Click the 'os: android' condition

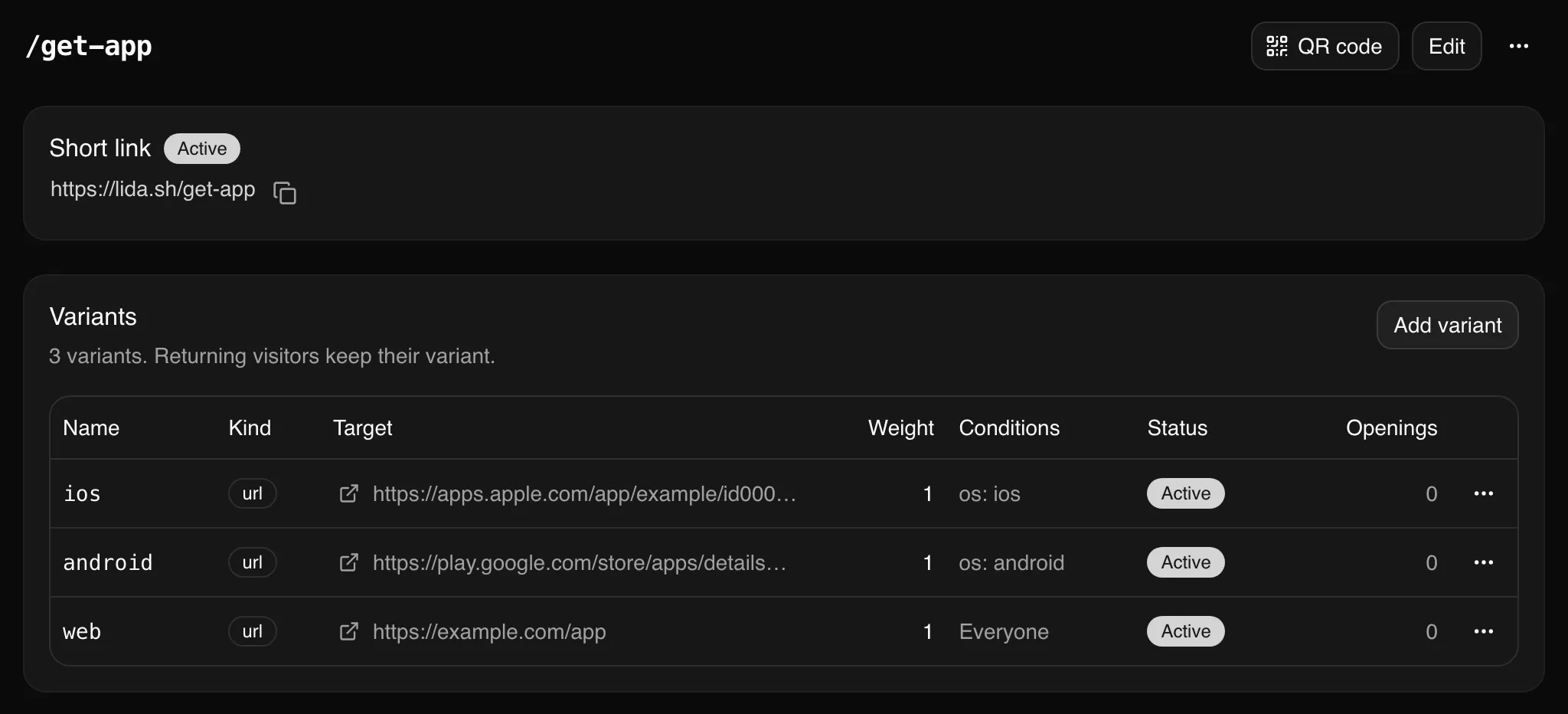point(1011,563)
